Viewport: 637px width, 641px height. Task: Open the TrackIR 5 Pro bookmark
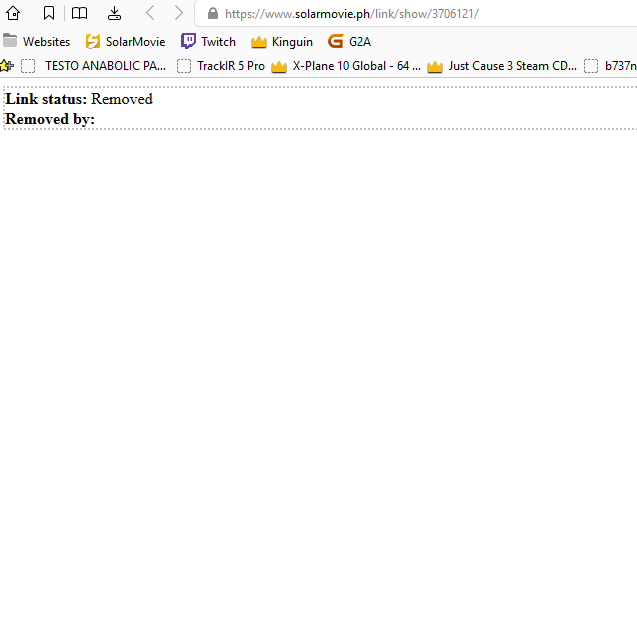pyautogui.click(x=221, y=66)
